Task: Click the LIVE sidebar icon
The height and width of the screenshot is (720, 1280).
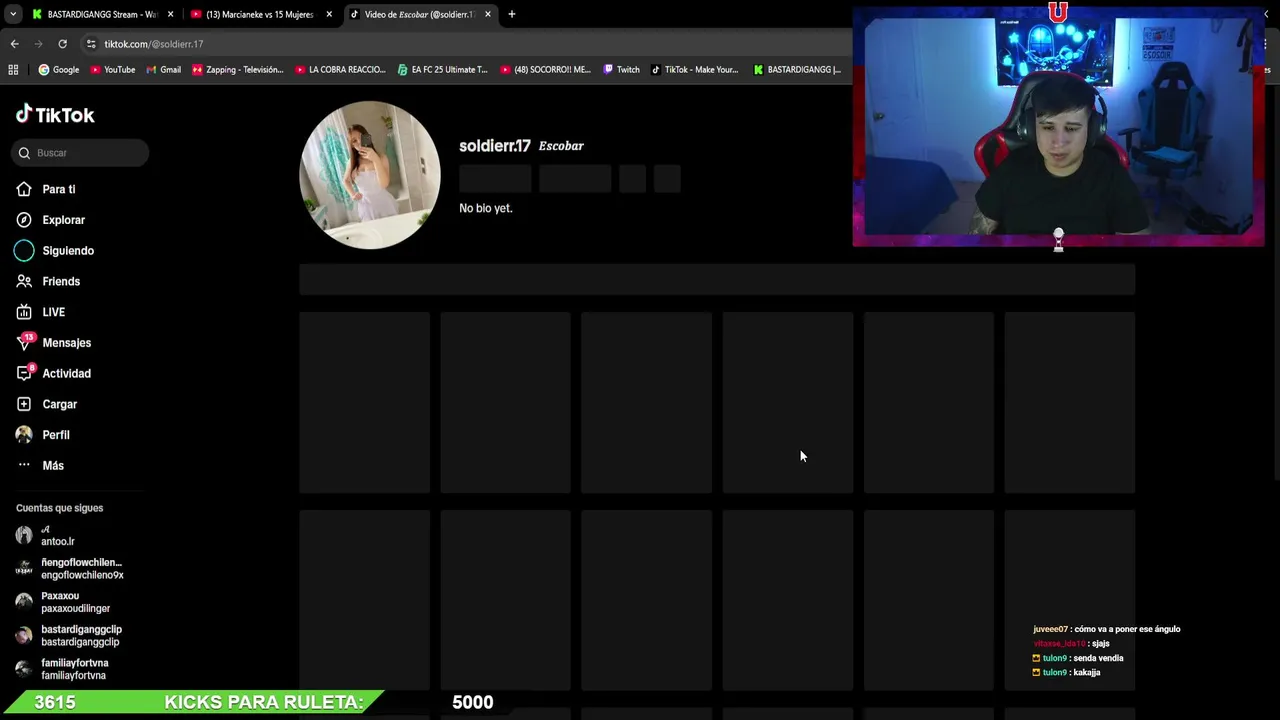Action: click(x=24, y=312)
